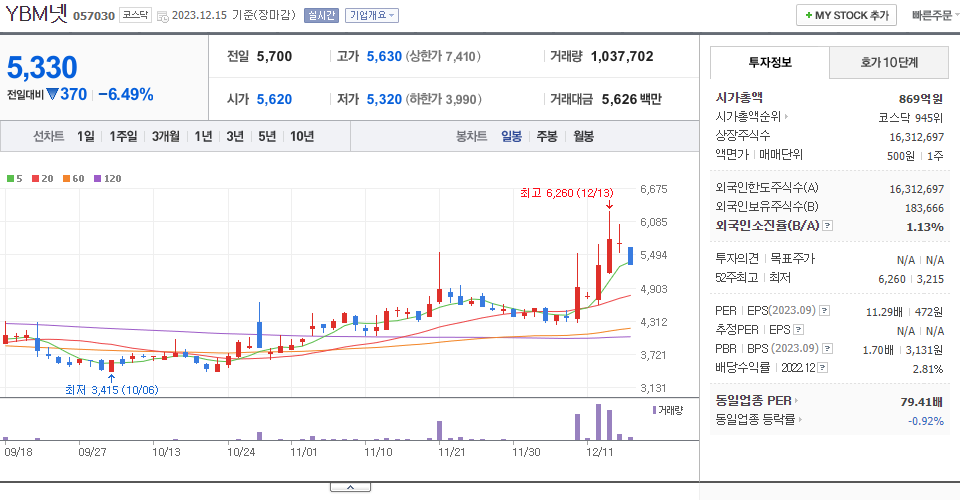This screenshot has height=500, width=960.
Task: Click 거래대금 value 5,626 백만
Action: point(631,99)
